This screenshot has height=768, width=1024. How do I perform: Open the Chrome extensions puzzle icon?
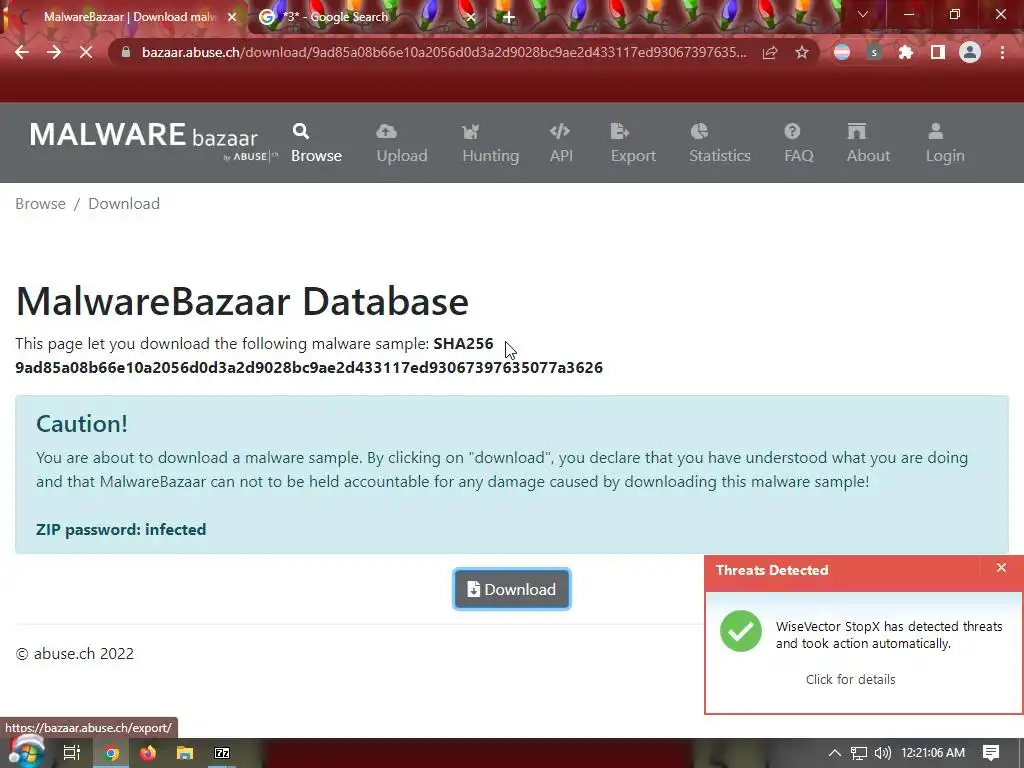click(x=905, y=52)
